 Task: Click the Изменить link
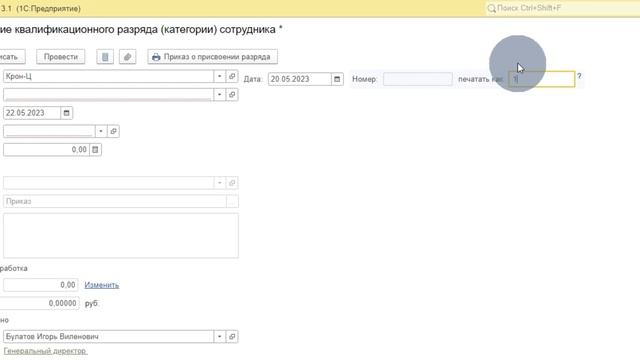click(102, 285)
